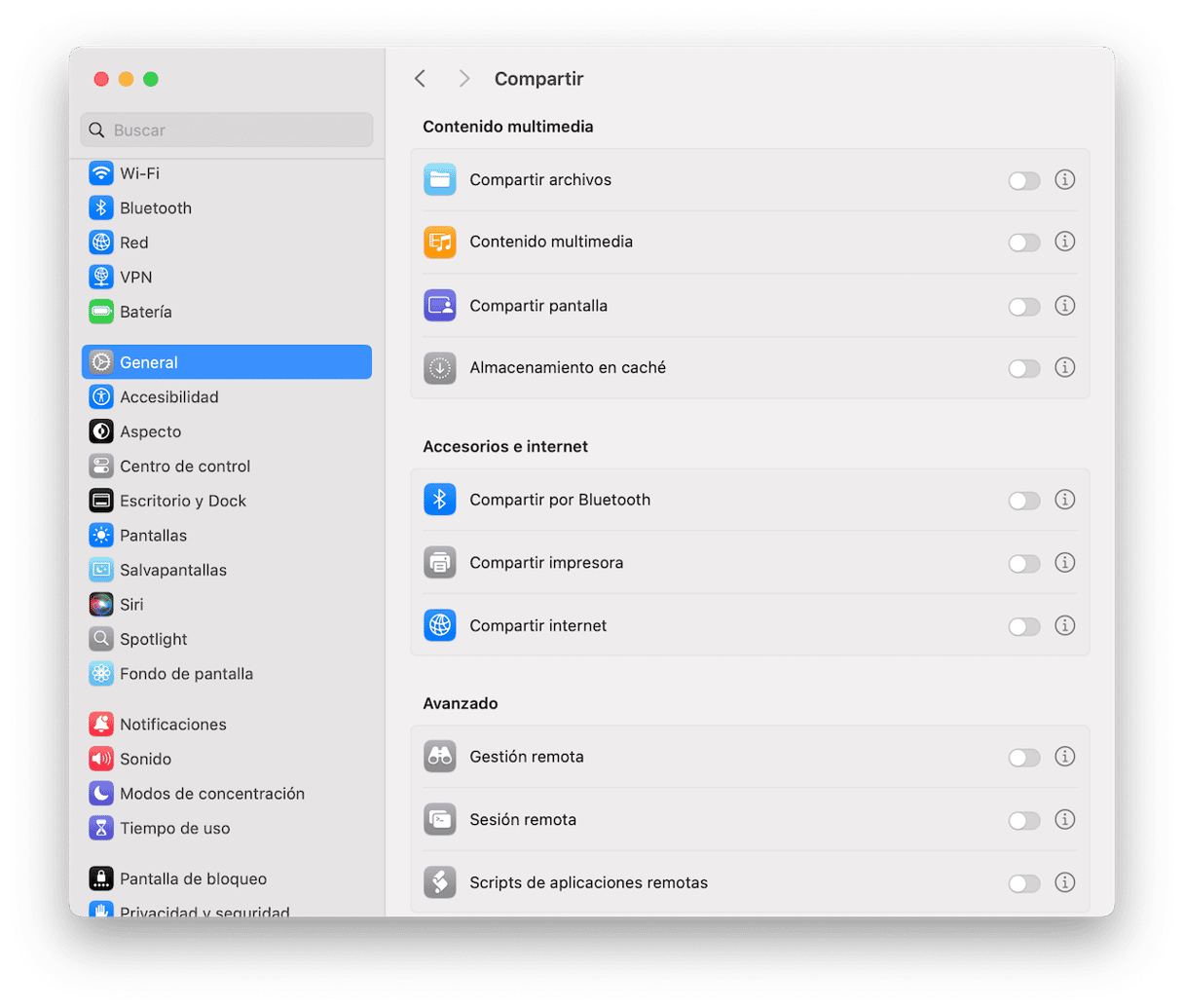Click the Notificaciones bell icon

coord(101,725)
